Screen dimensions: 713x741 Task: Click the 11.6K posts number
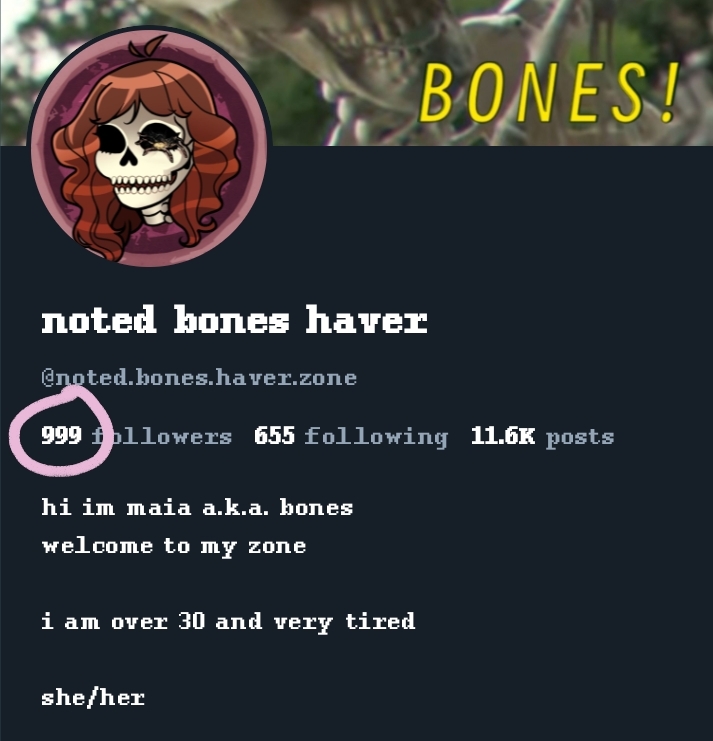pyautogui.click(x=503, y=435)
